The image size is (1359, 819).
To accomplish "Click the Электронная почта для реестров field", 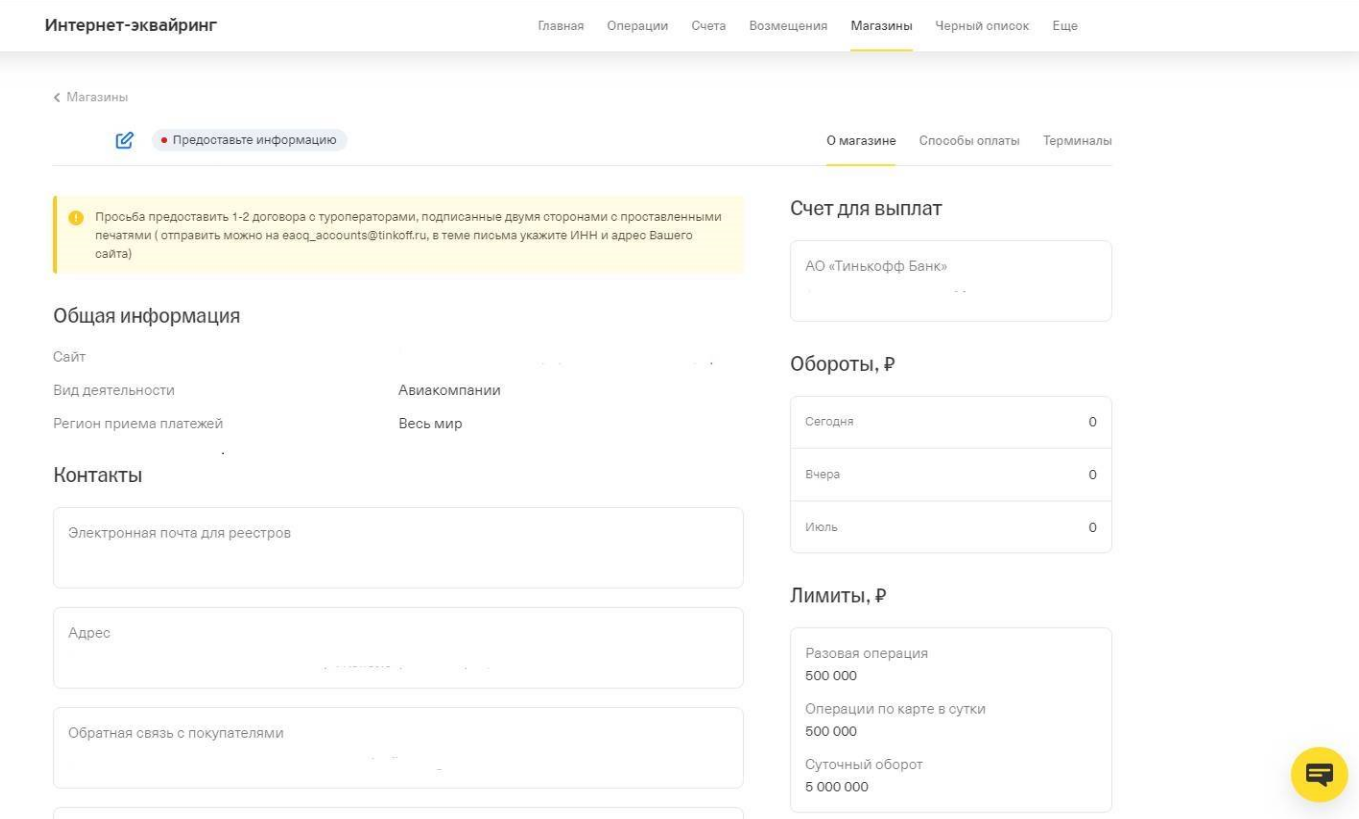I will pos(398,547).
